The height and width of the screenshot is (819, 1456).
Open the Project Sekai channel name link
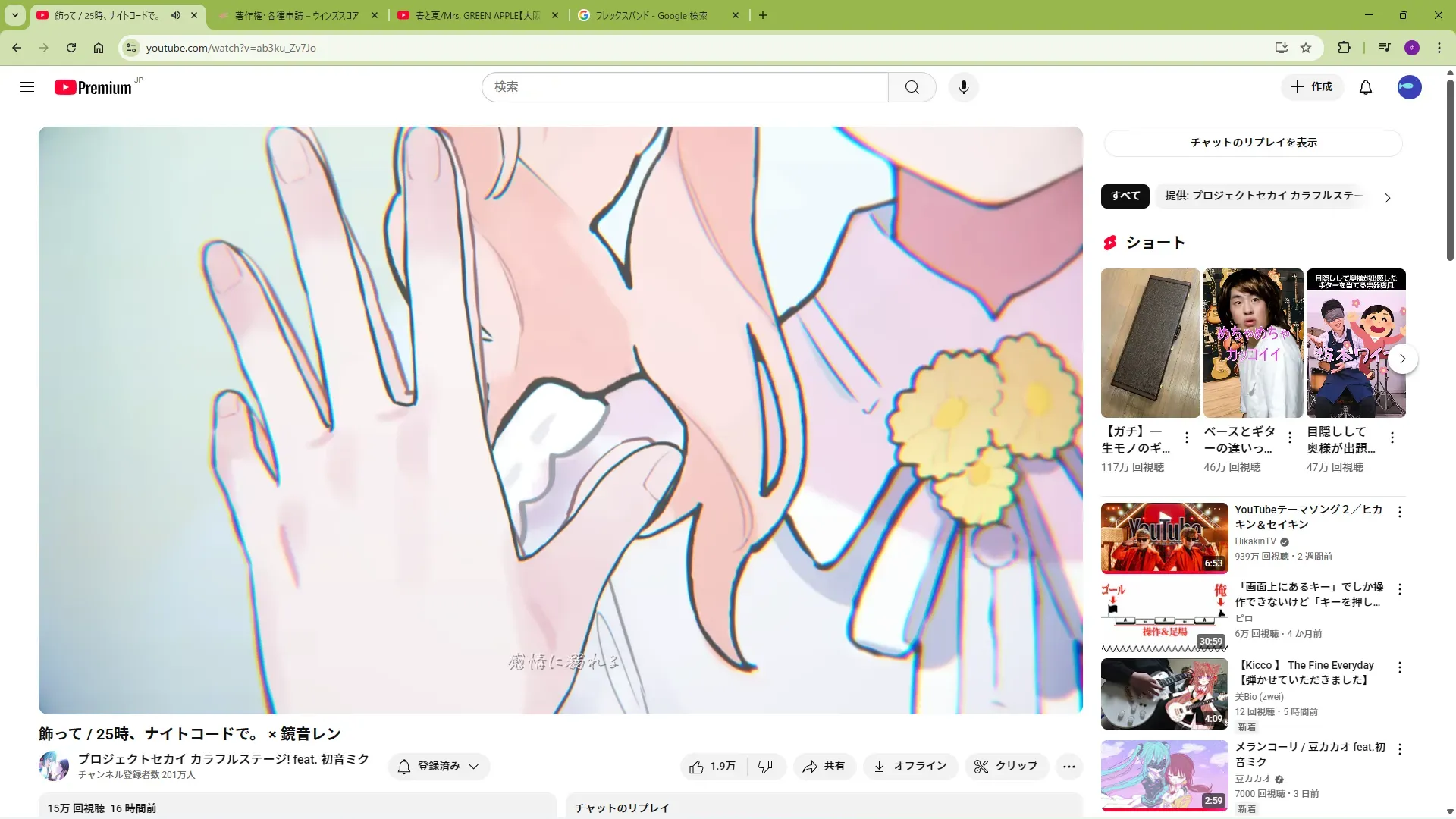coord(223,759)
